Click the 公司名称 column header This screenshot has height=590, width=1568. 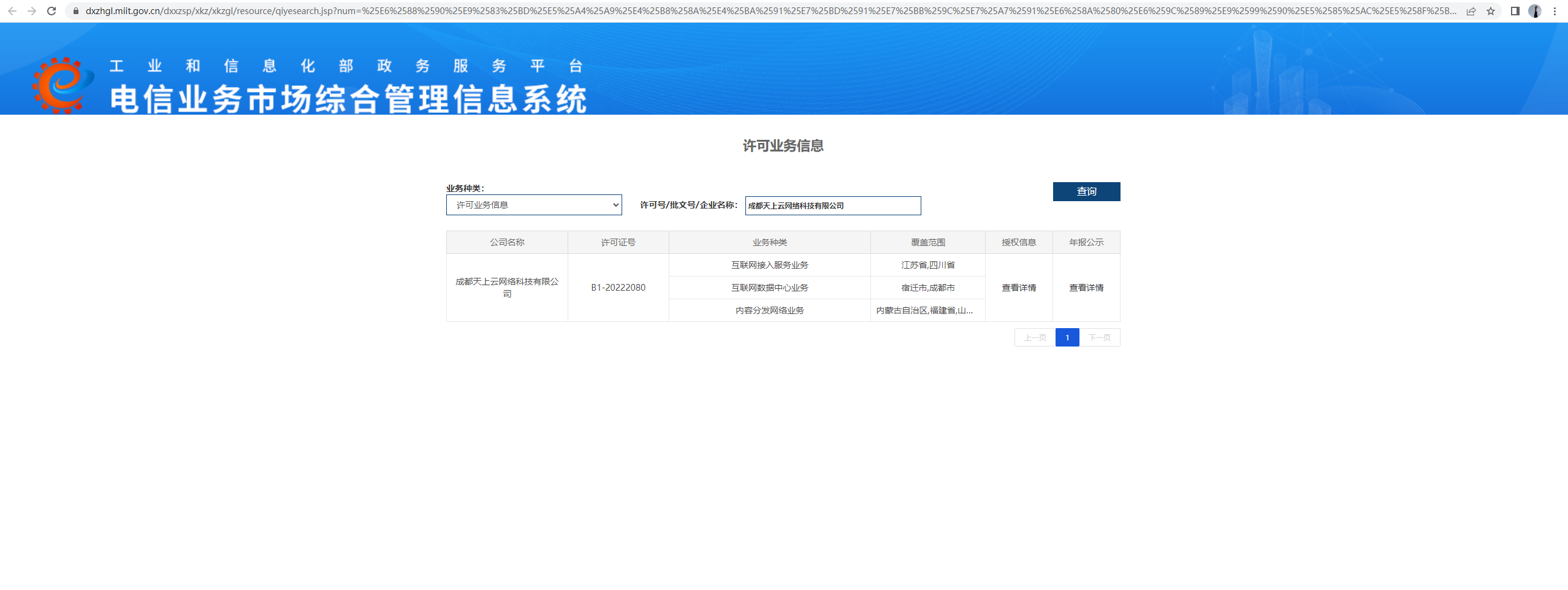tap(507, 242)
